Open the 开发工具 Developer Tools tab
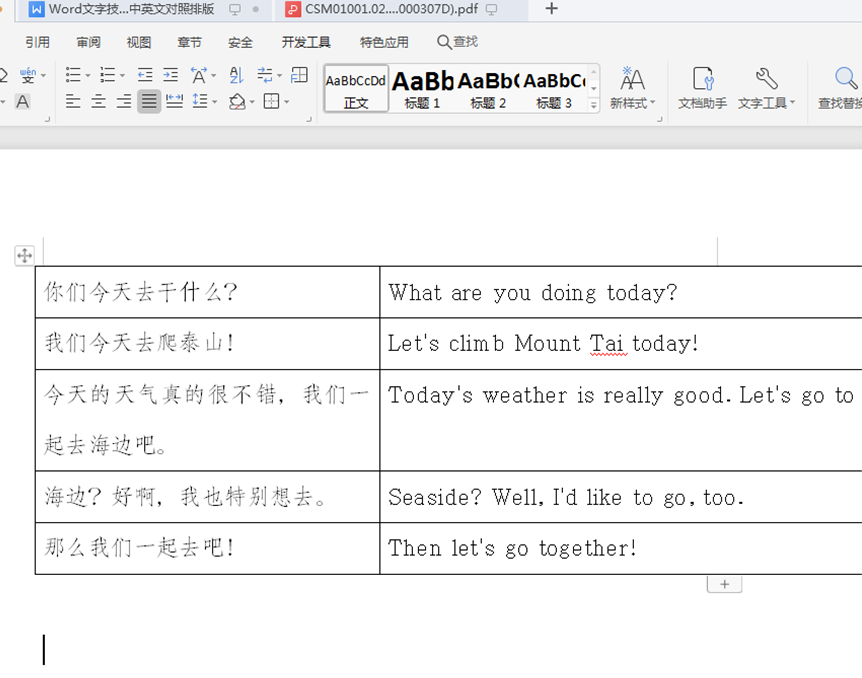 [306, 42]
